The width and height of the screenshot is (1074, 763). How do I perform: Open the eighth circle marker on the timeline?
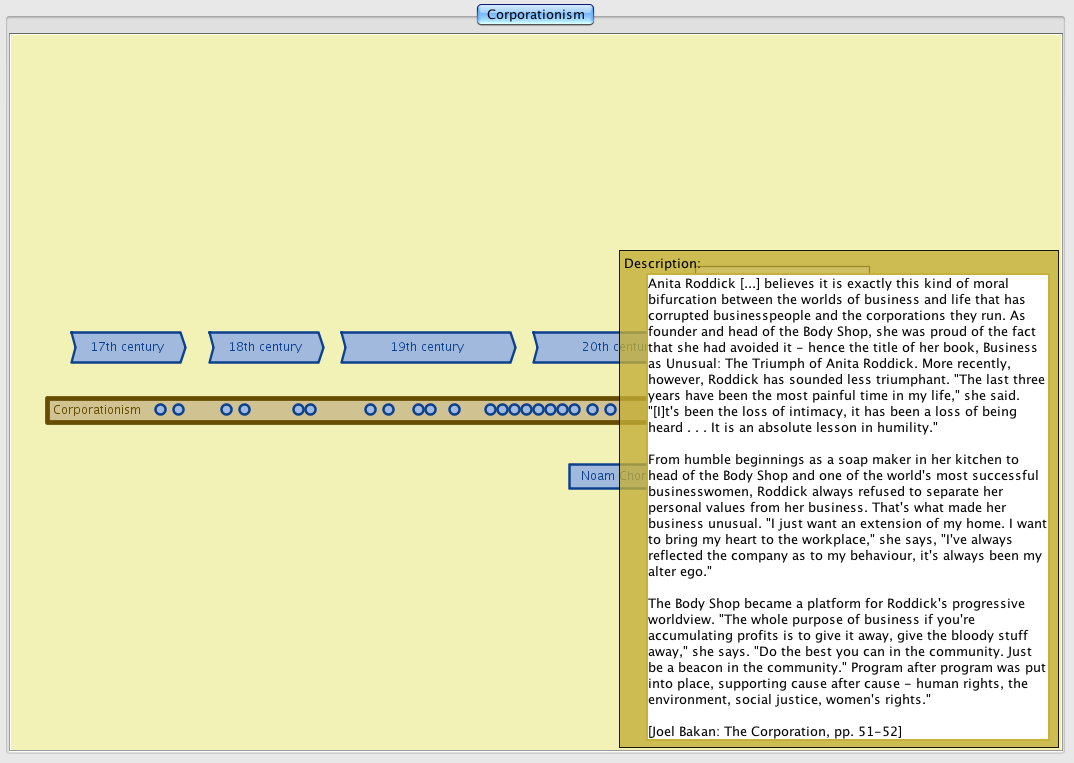pos(388,410)
